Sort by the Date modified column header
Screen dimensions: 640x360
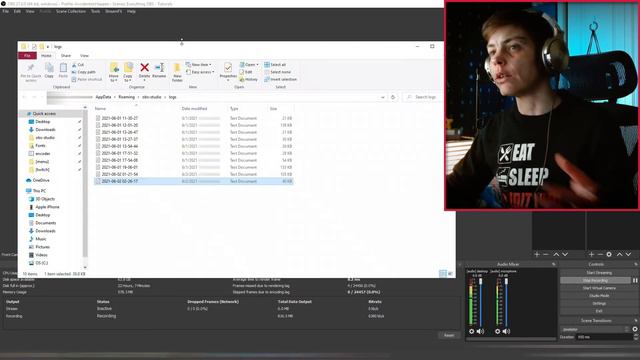coord(194,109)
